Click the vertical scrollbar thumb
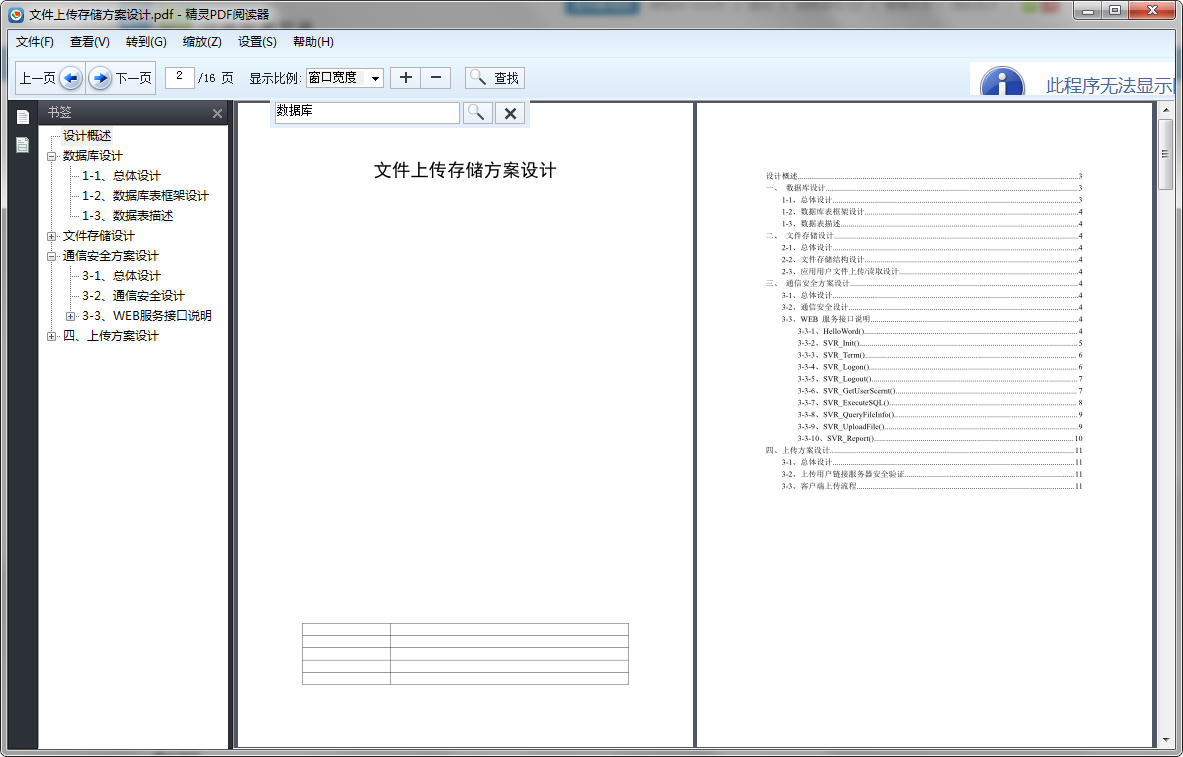Viewport: 1183px width, 757px height. [x=1166, y=154]
